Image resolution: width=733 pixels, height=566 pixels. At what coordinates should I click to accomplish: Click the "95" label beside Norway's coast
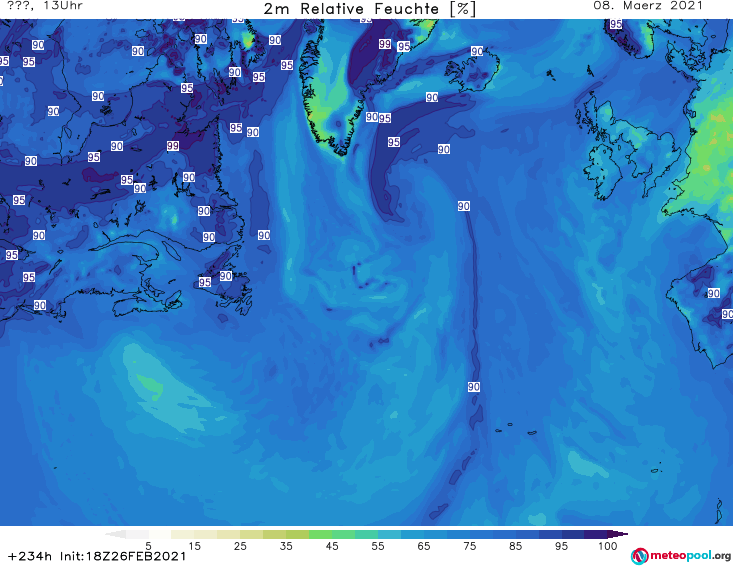click(x=616, y=24)
